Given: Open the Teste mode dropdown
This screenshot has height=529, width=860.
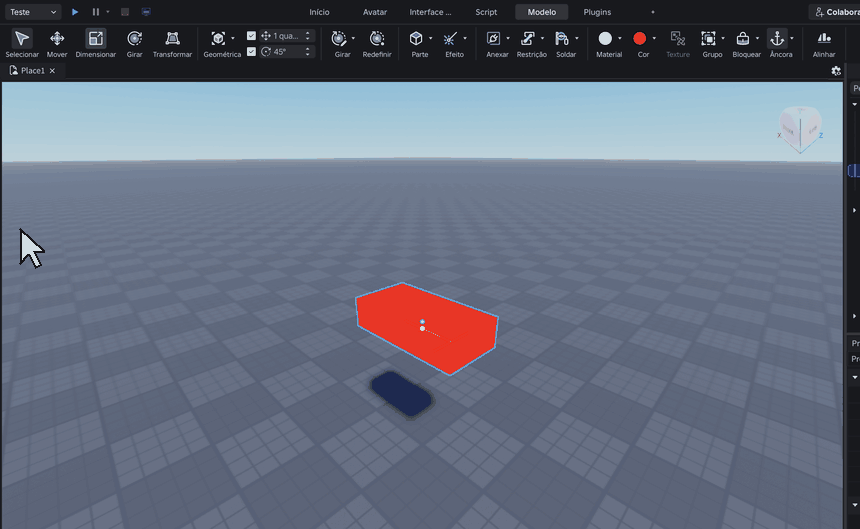Looking at the screenshot, I should pyautogui.click(x=33, y=12).
